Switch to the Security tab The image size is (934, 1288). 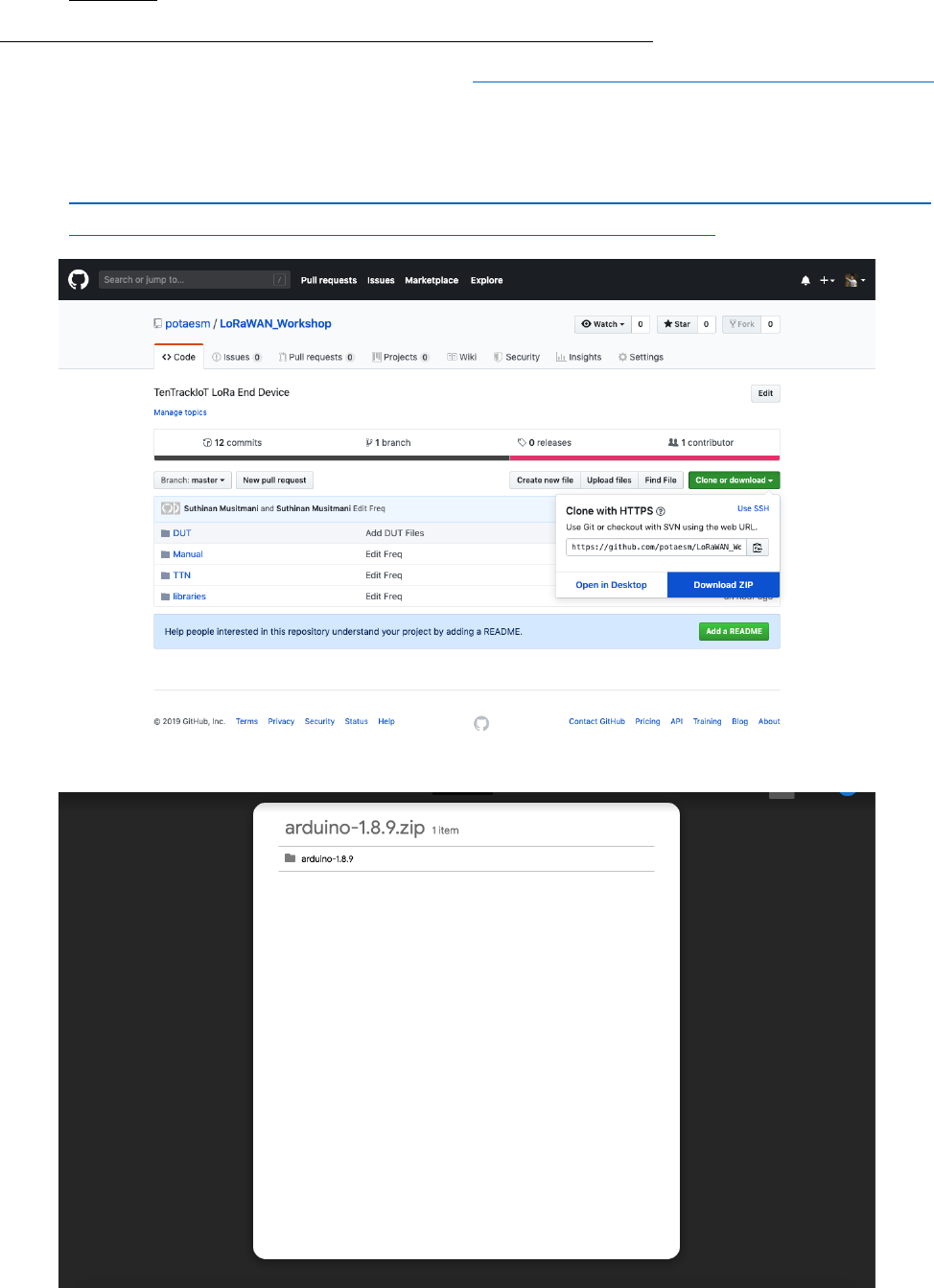coord(517,357)
